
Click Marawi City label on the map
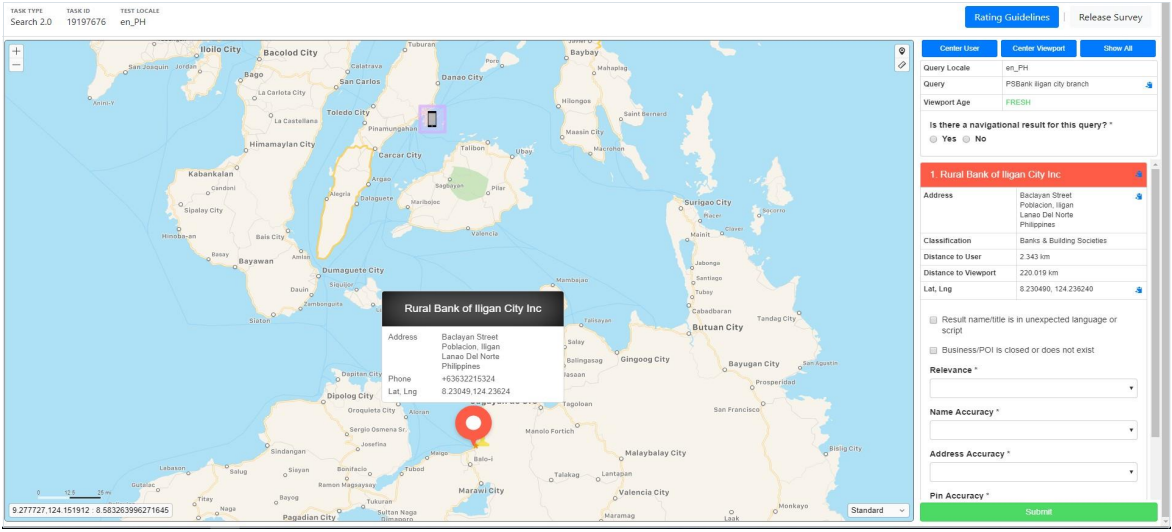(481, 491)
